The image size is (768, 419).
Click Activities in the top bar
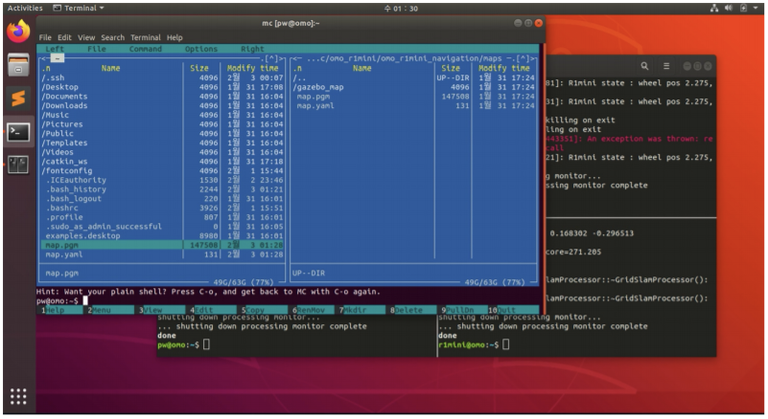click(x=25, y=8)
